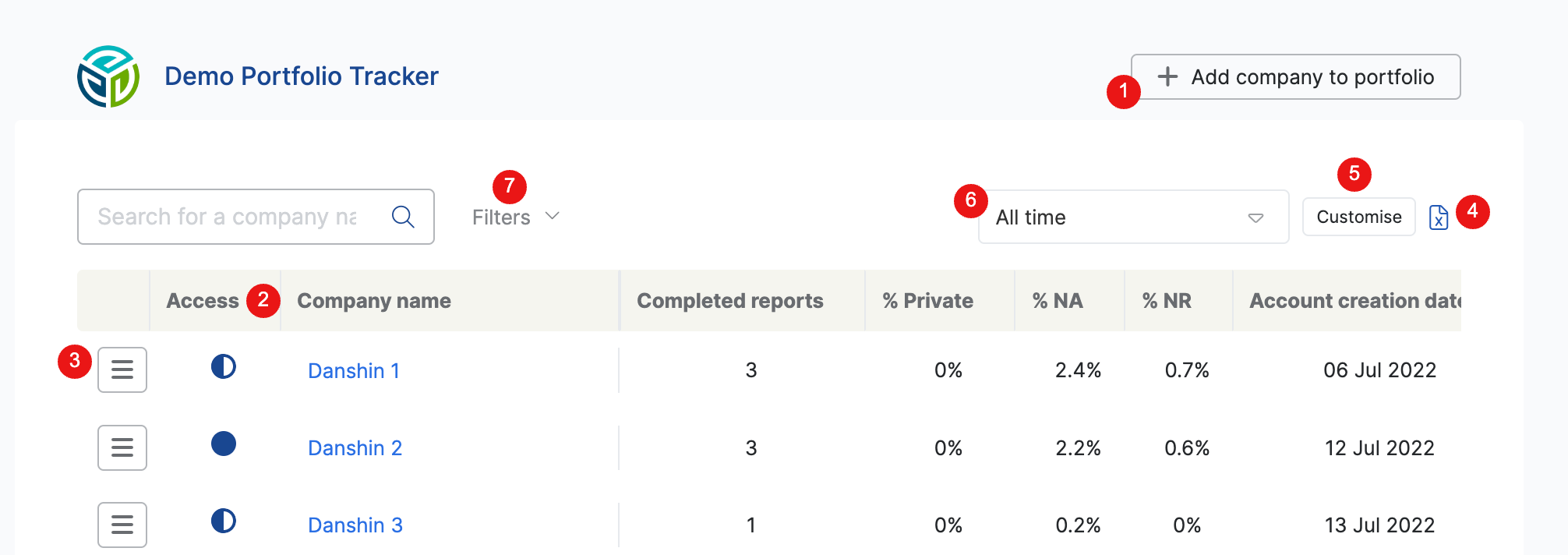Click the half-filled access icon for Danshin 1
This screenshot has width=1568, height=555.
pos(224,369)
